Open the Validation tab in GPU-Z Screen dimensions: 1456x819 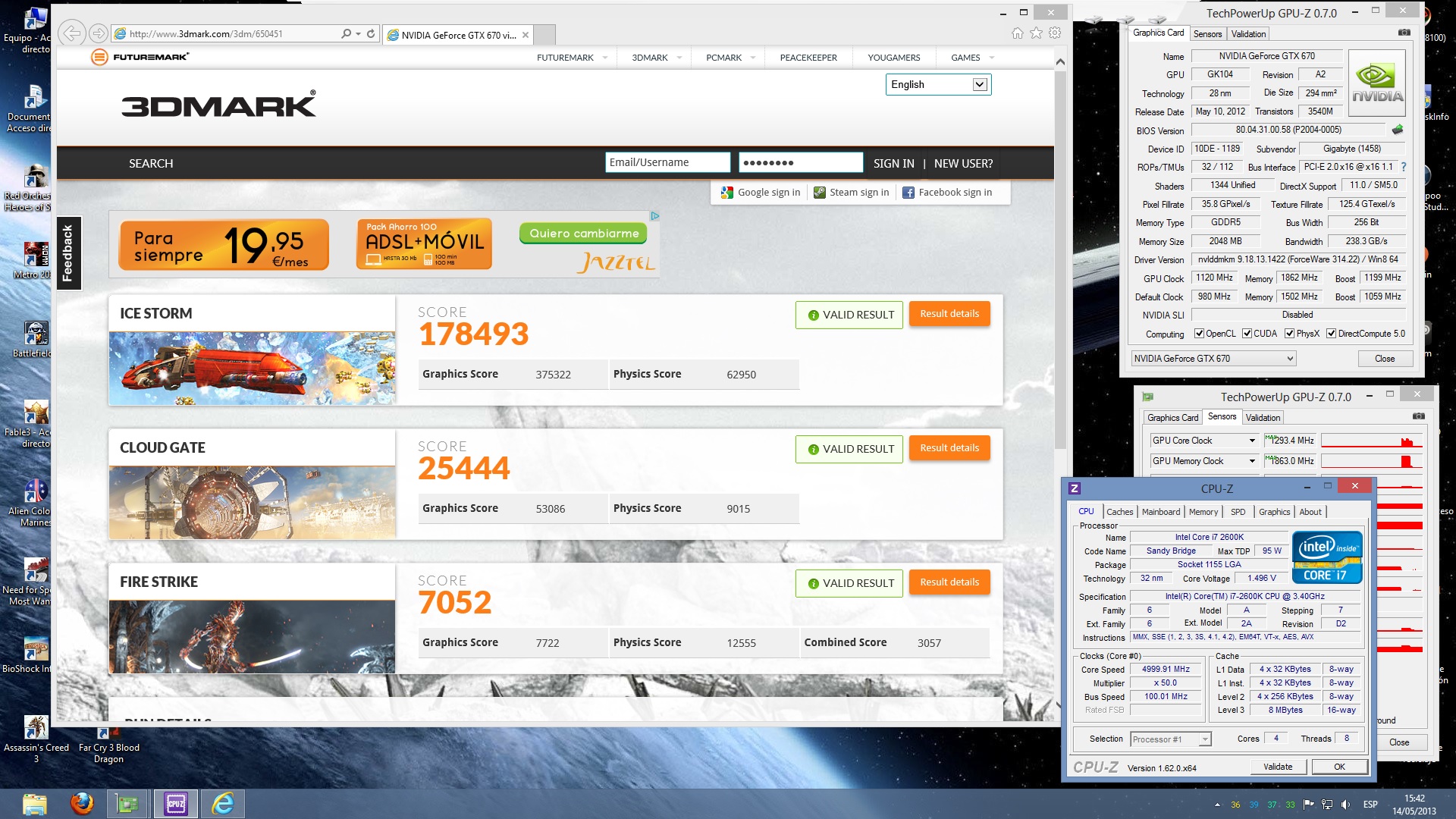pyautogui.click(x=1248, y=34)
